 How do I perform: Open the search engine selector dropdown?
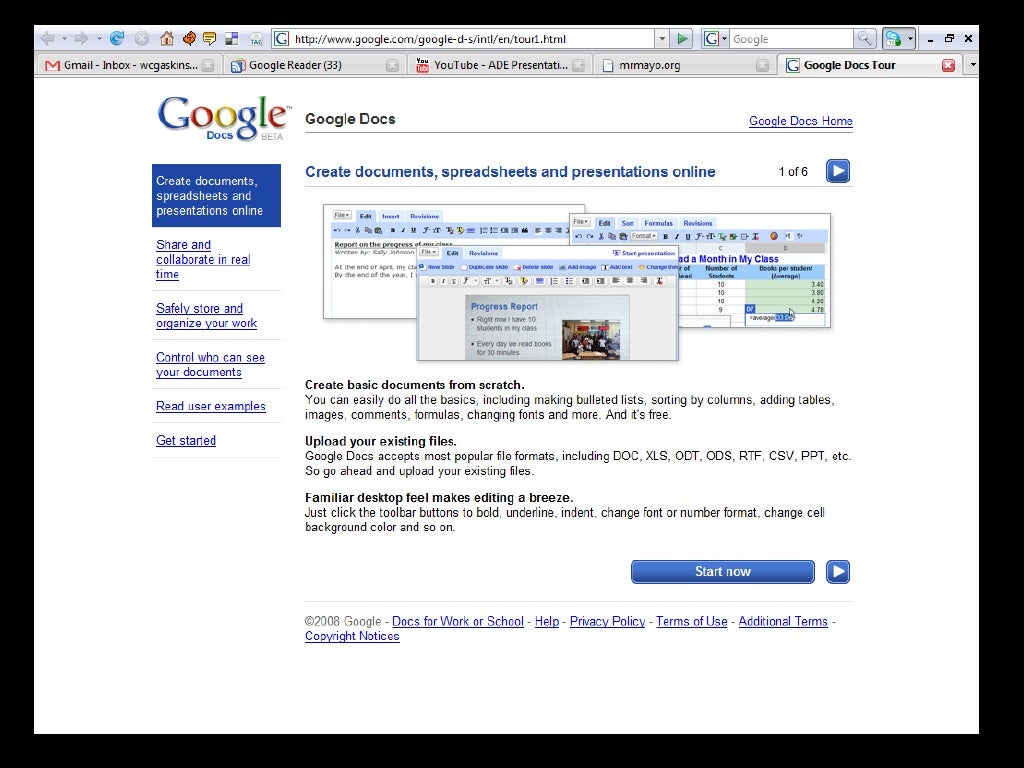click(x=724, y=39)
